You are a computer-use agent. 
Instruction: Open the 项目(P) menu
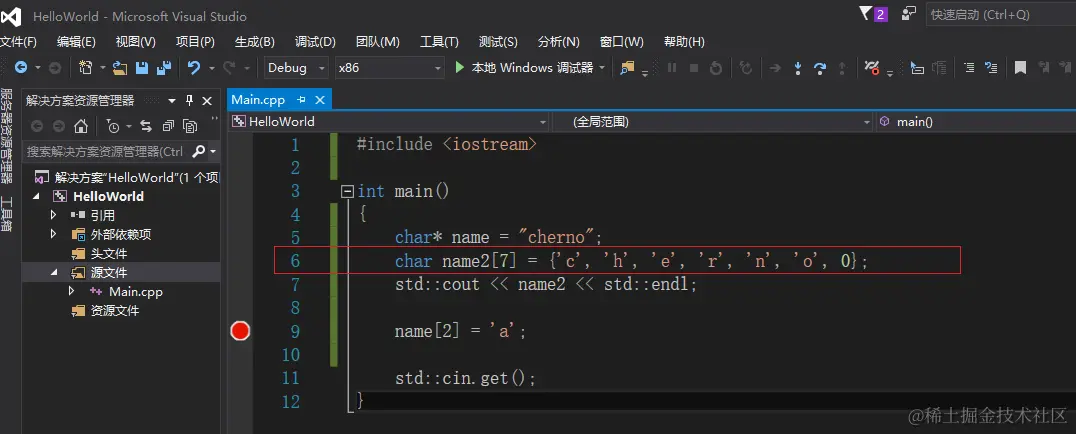coord(196,42)
